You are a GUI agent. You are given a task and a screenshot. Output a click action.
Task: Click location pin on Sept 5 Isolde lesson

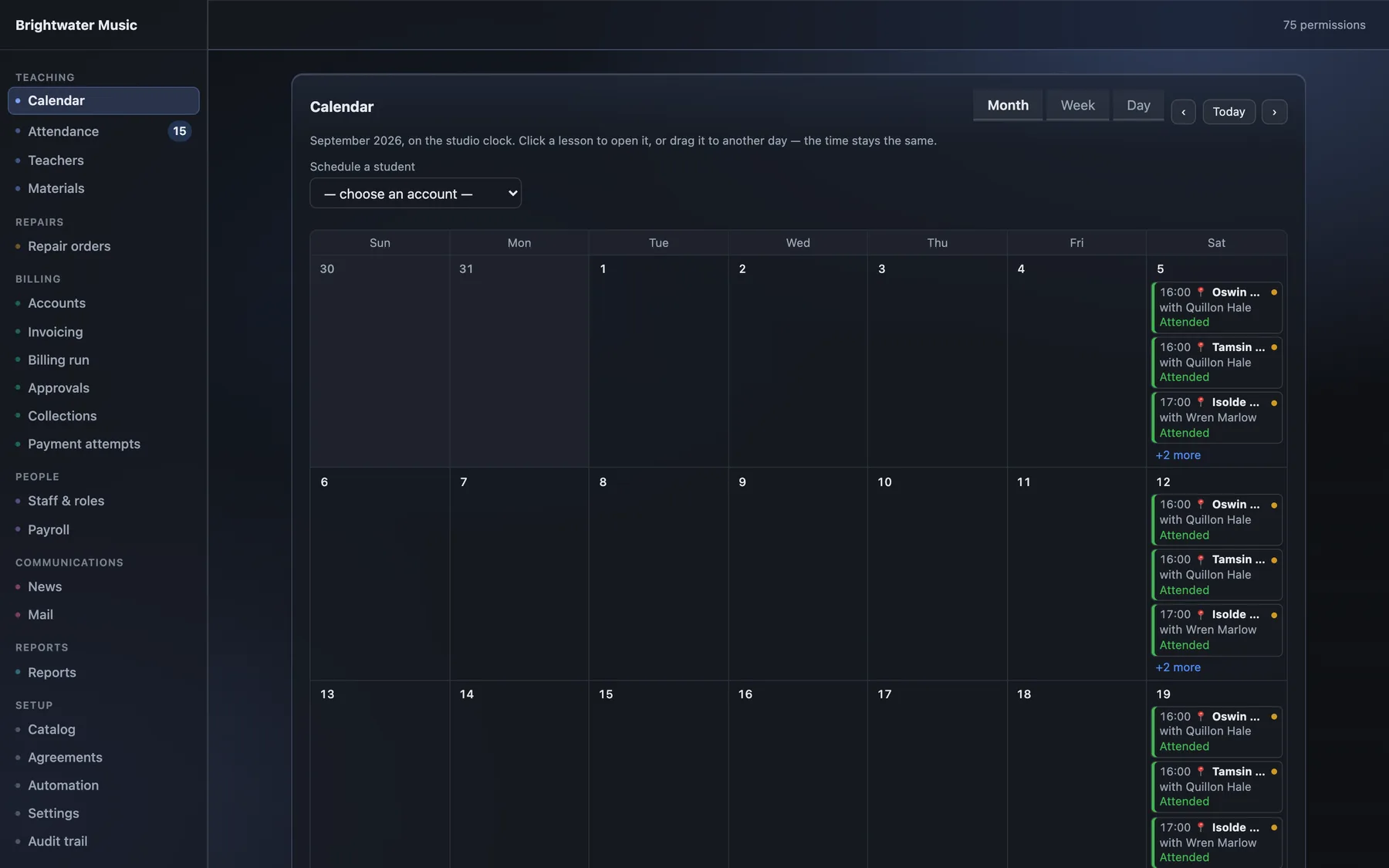(x=1201, y=402)
